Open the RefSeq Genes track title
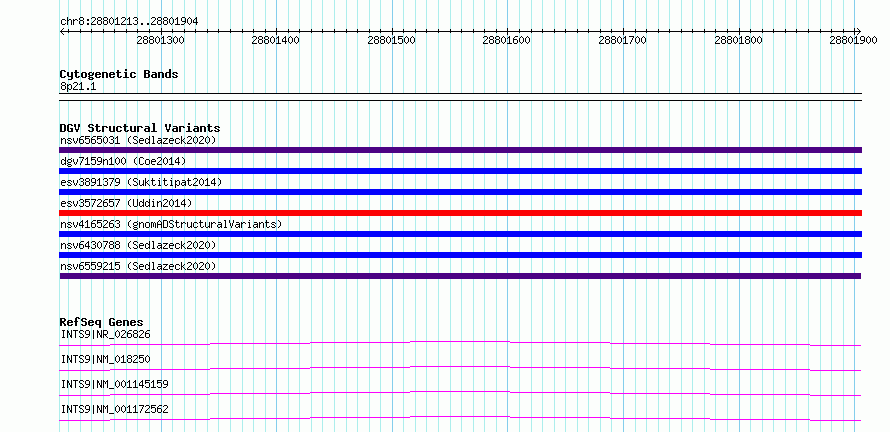 102,322
